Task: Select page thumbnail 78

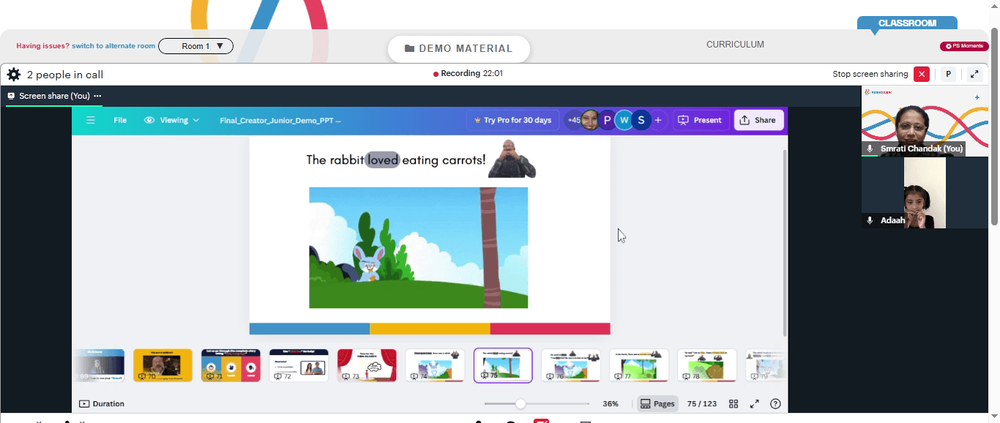Action: click(x=707, y=366)
